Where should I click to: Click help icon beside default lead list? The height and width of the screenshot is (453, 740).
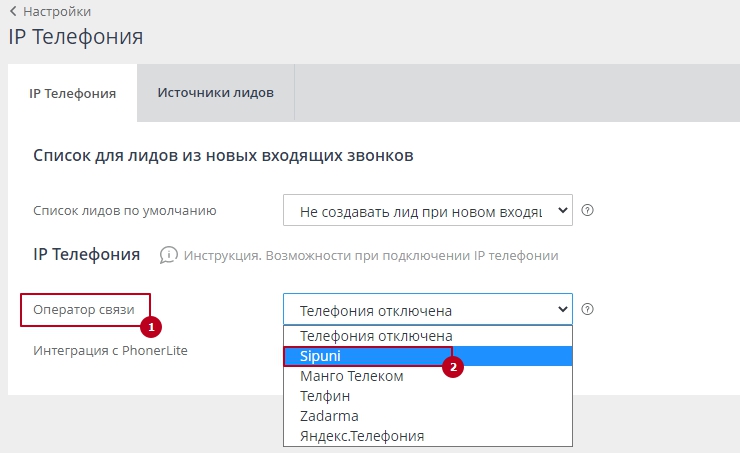(x=588, y=211)
